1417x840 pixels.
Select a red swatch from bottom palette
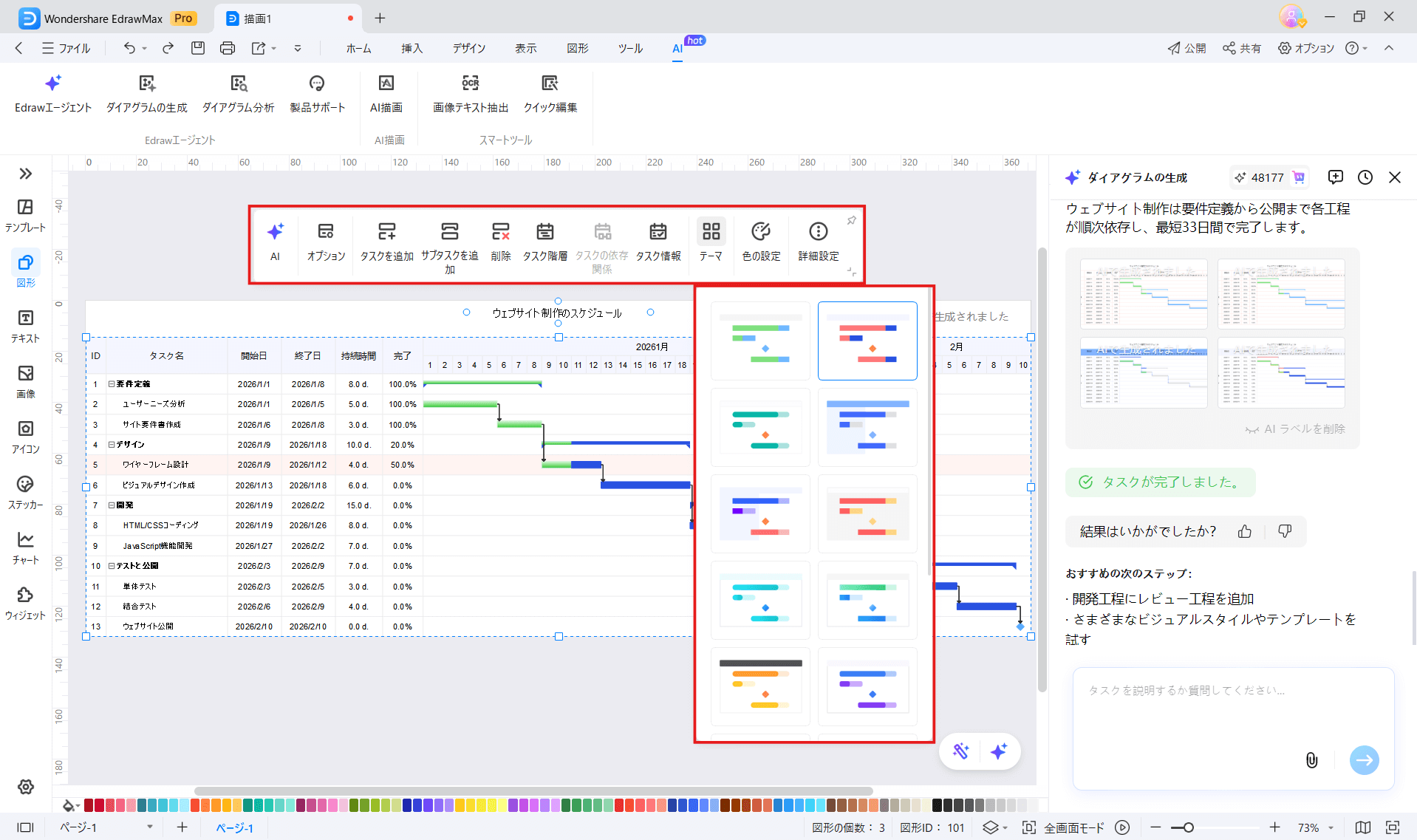coord(89,805)
